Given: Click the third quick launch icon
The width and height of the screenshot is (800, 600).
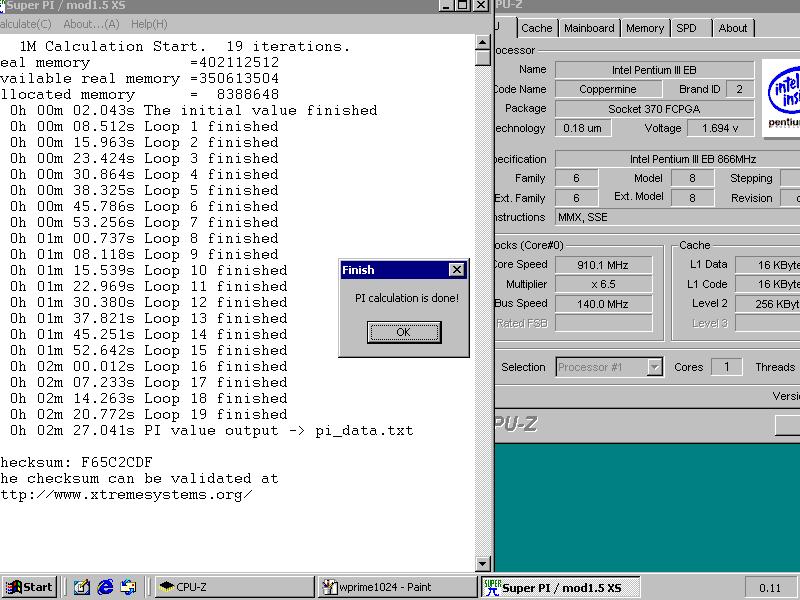Looking at the screenshot, I should pyautogui.click(x=128, y=587).
